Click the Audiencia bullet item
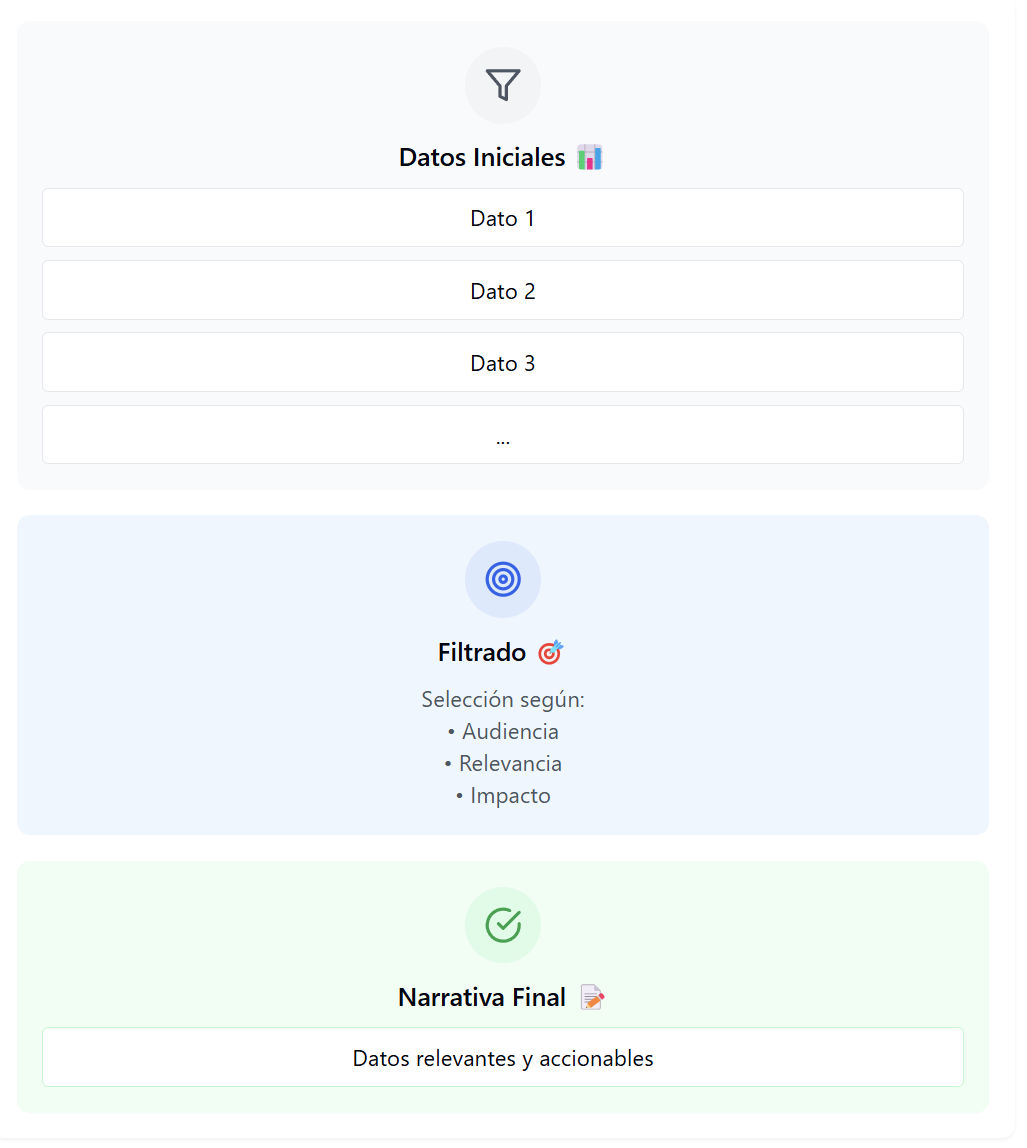1027x1148 pixels. coord(503,732)
